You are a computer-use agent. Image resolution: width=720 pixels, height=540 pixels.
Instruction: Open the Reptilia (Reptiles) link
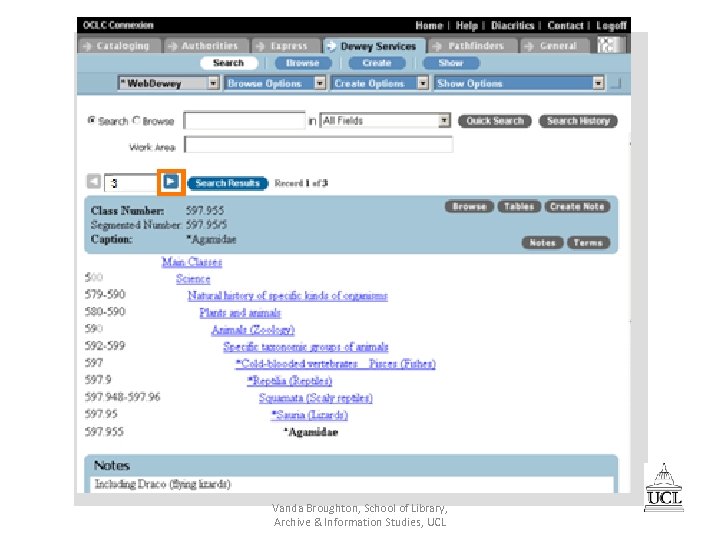289,381
